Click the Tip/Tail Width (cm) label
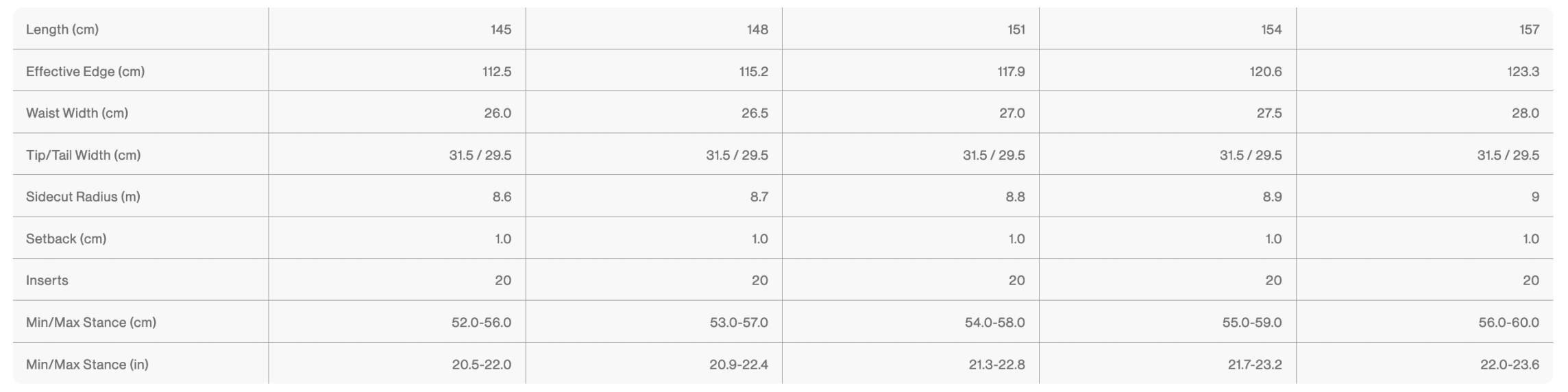The width and height of the screenshot is (1568, 392). (83, 155)
